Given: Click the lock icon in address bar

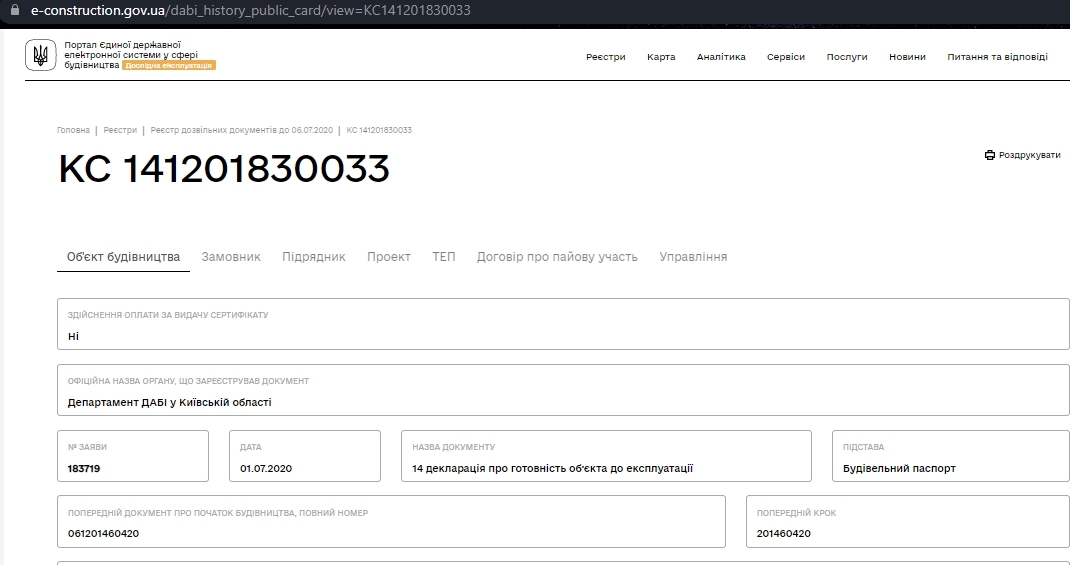Looking at the screenshot, I should coord(14,10).
